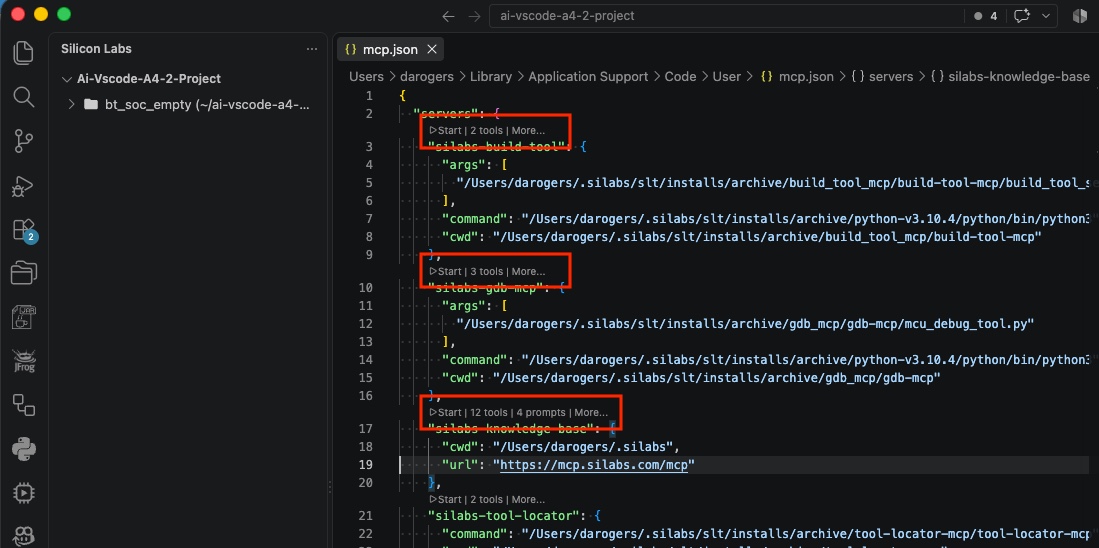Open the Python view in the activity bar
This screenshot has height=548, width=1099.
[24, 448]
